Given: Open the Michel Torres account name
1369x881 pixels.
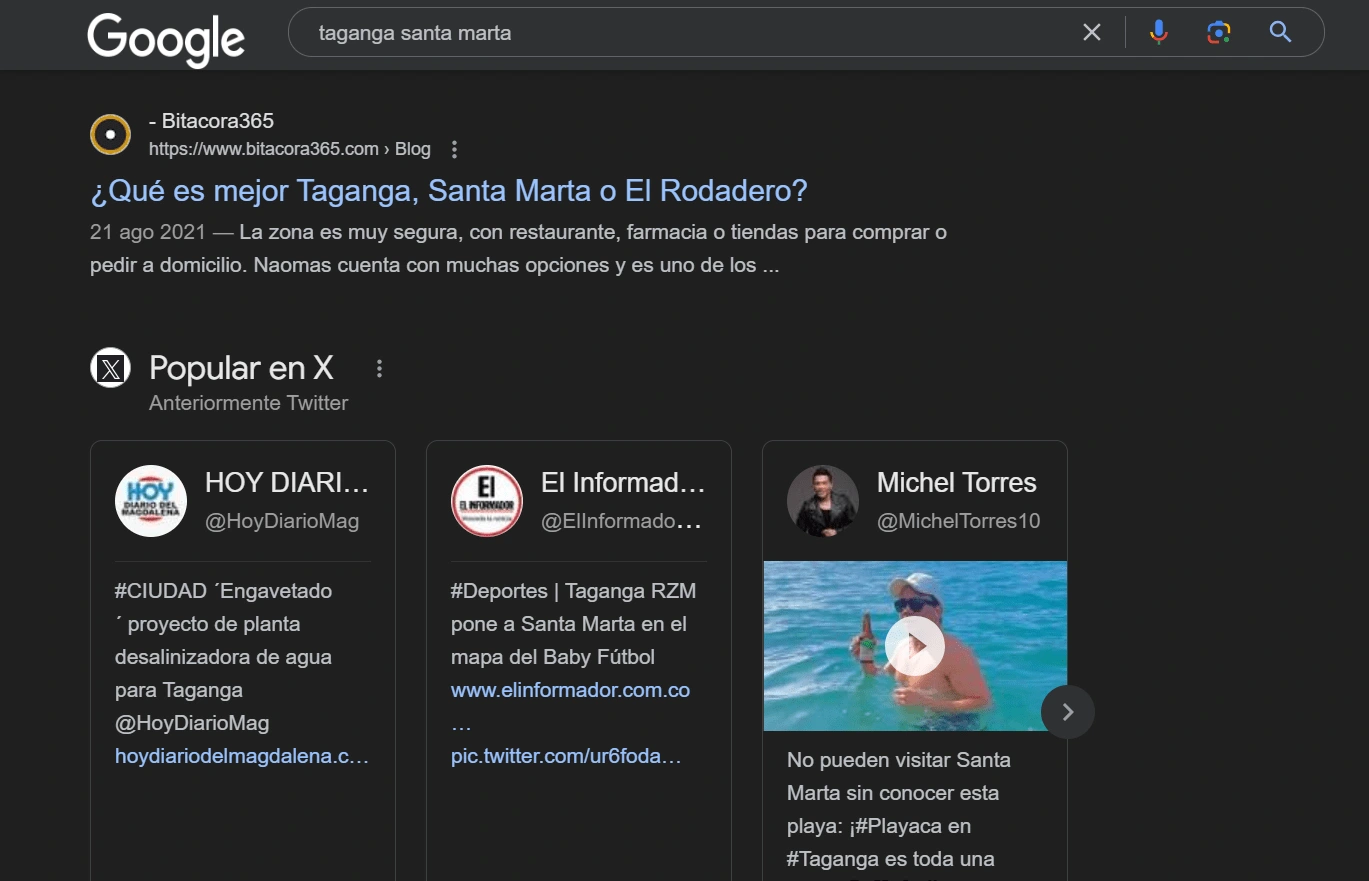Looking at the screenshot, I should pos(956,483).
